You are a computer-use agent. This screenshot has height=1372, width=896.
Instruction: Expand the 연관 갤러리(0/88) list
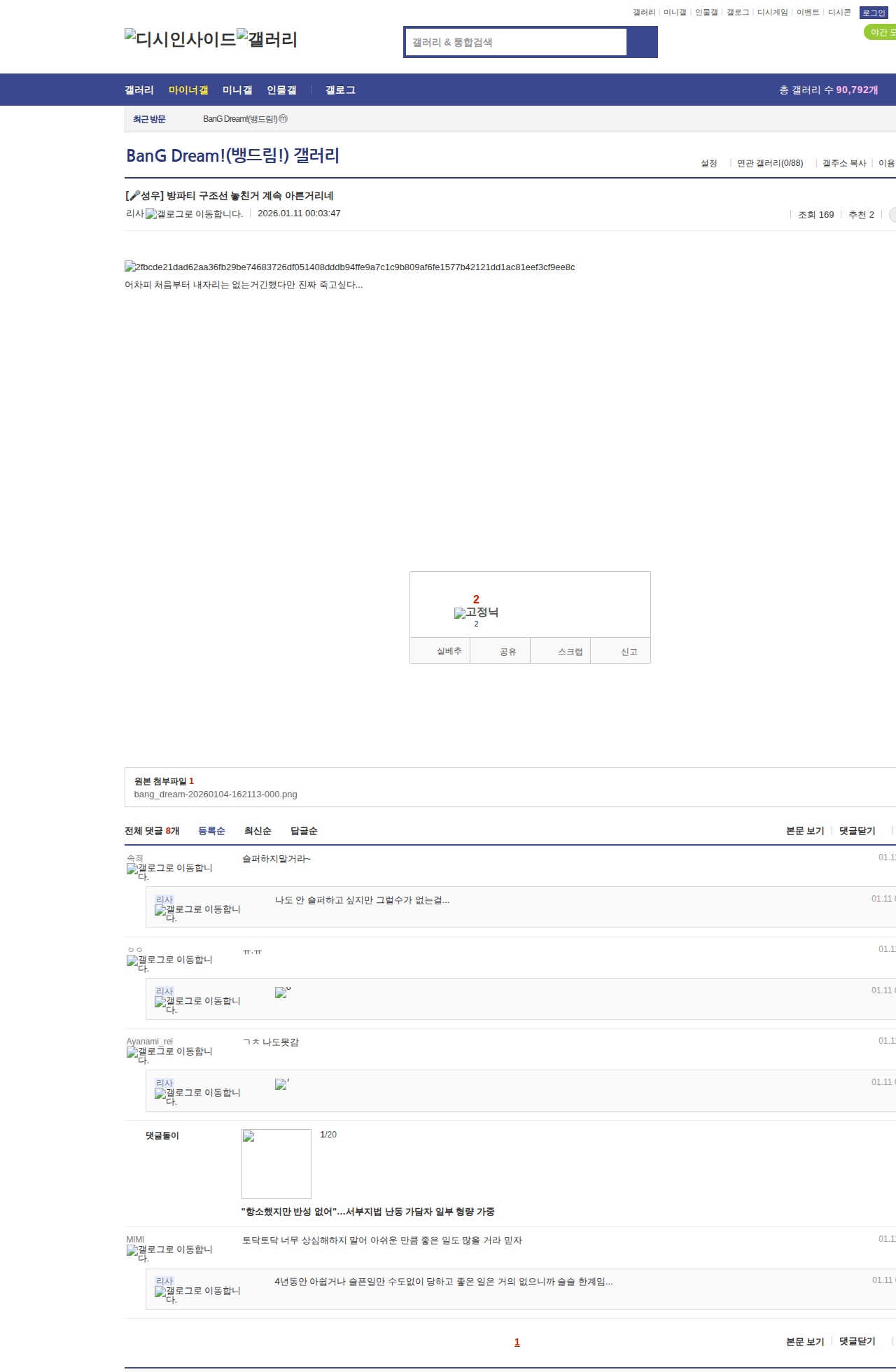(769, 163)
